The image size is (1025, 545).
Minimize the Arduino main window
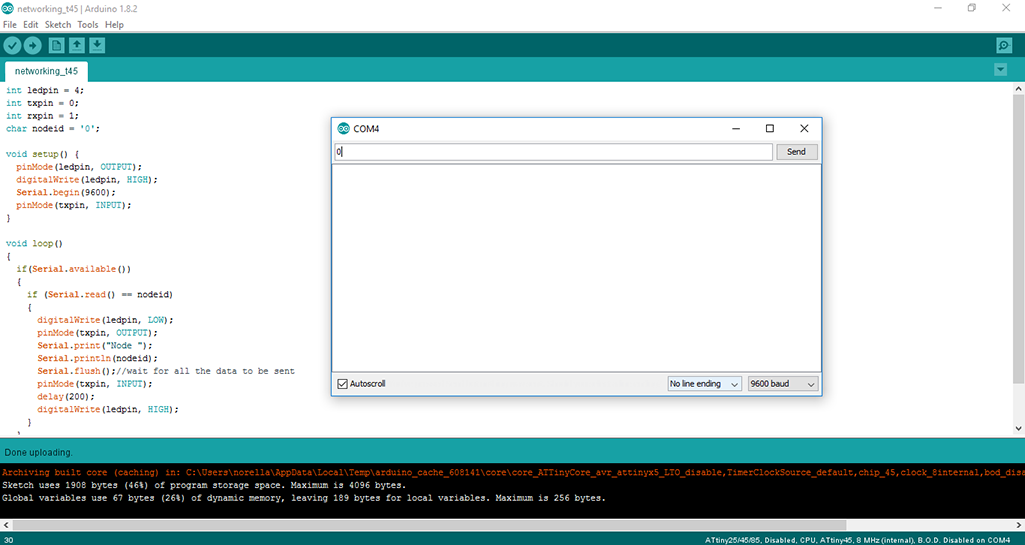[x=938, y=8]
